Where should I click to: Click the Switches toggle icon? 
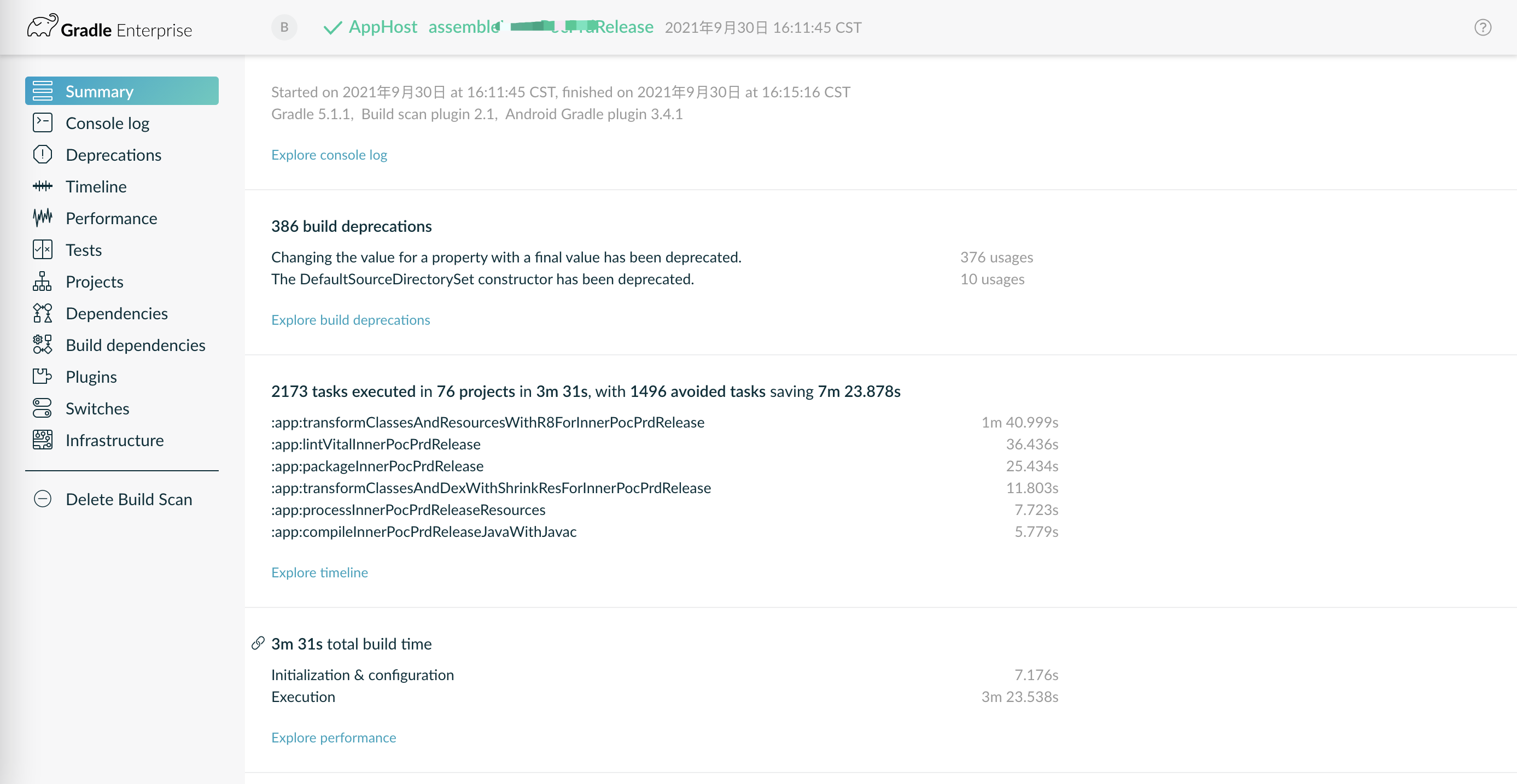click(43, 408)
